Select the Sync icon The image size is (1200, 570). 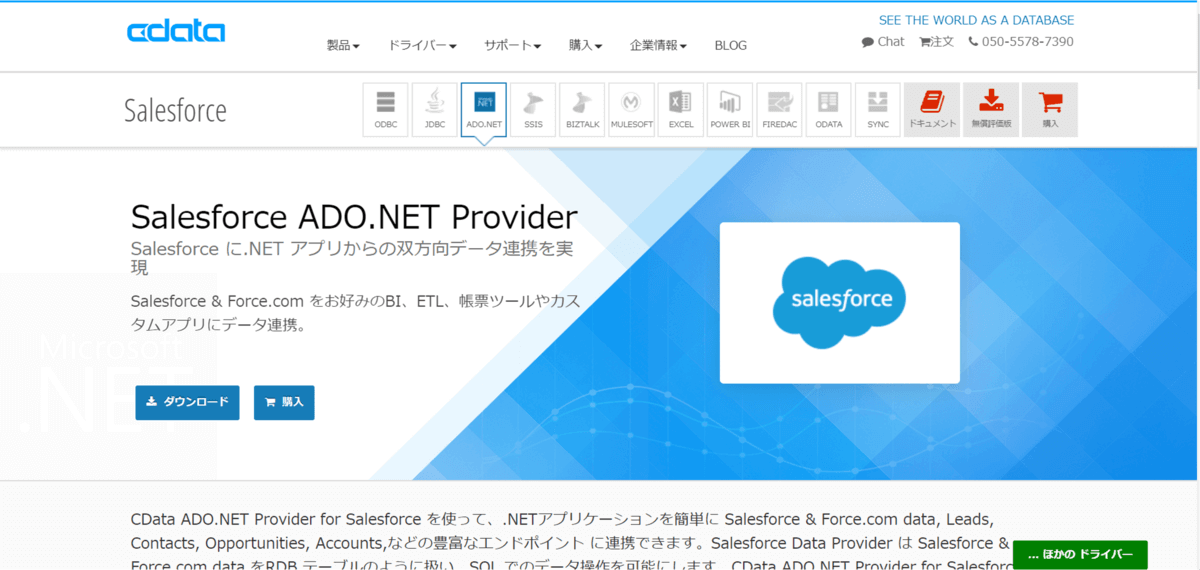click(x=877, y=109)
